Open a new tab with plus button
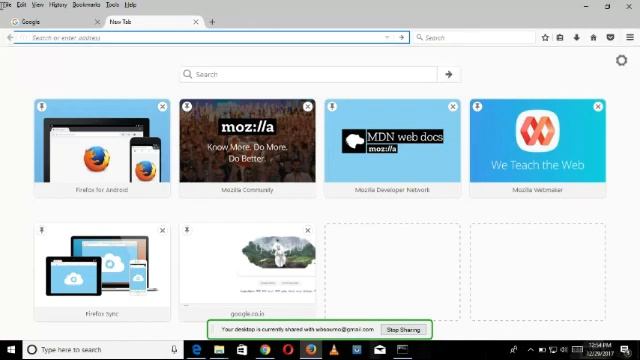This screenshot has width=640, height=360. pos(212,22)
